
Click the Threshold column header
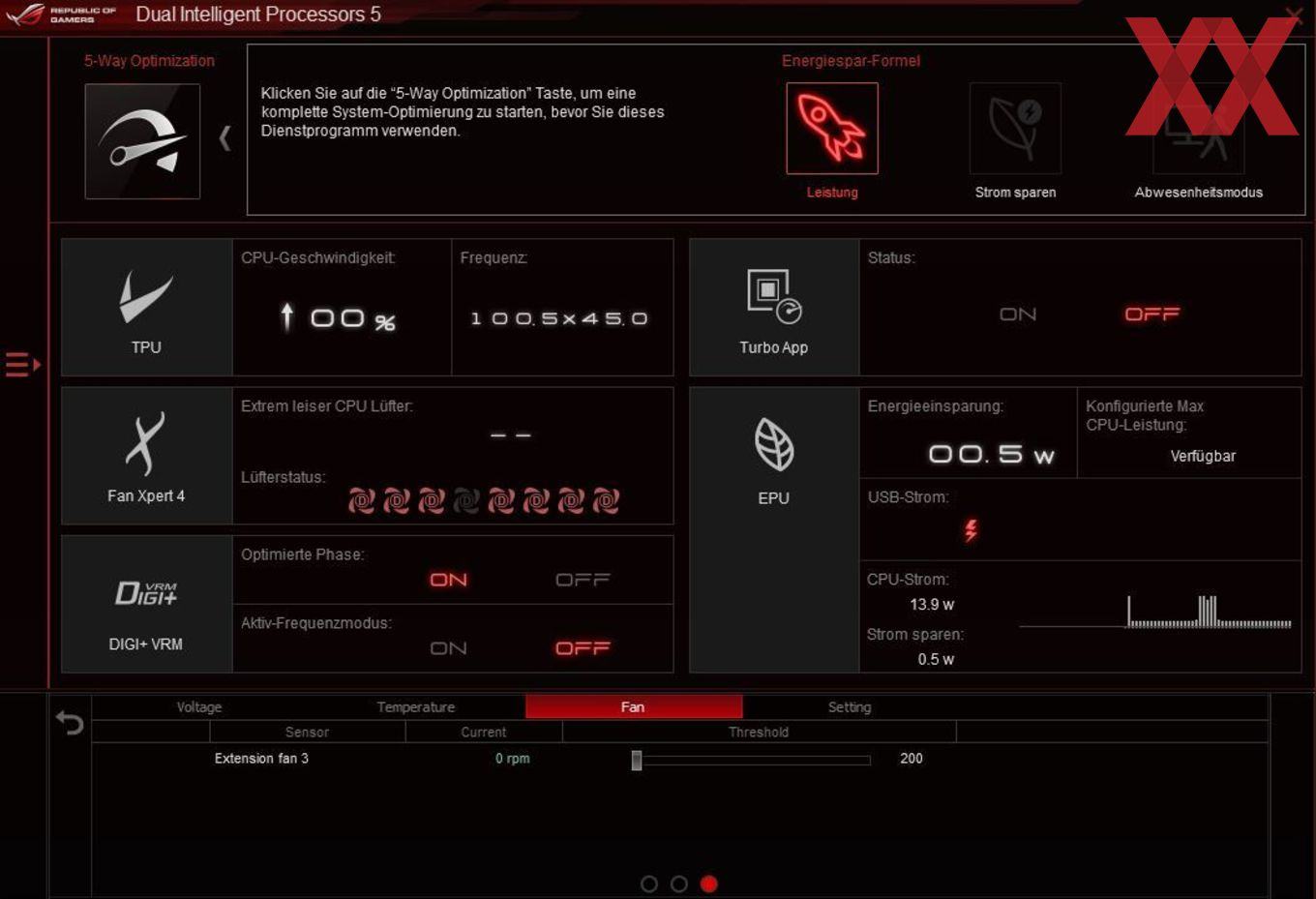coord(759,733)
